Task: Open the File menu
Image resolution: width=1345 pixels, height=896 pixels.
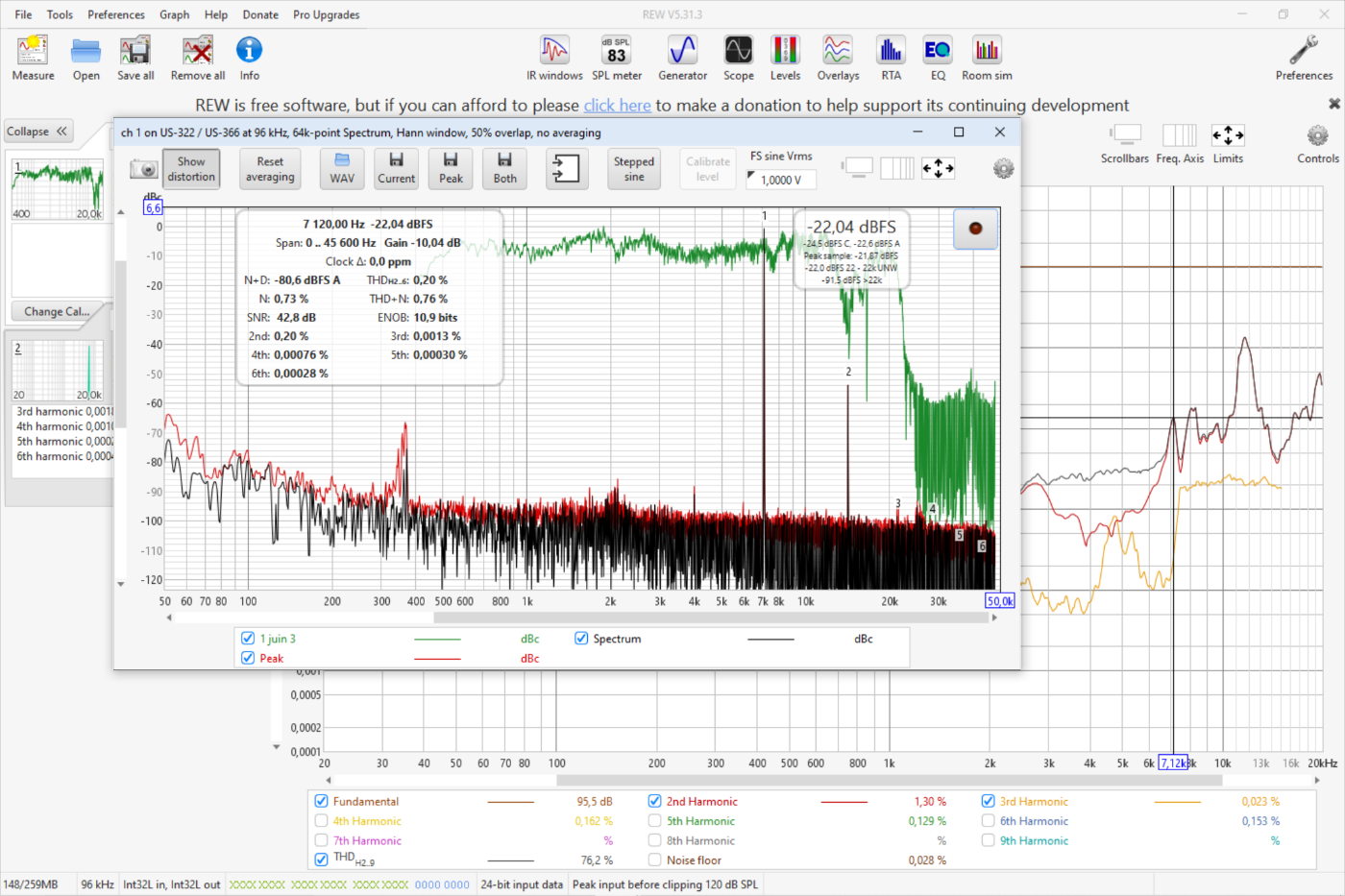Action: [x=24, y=14]
